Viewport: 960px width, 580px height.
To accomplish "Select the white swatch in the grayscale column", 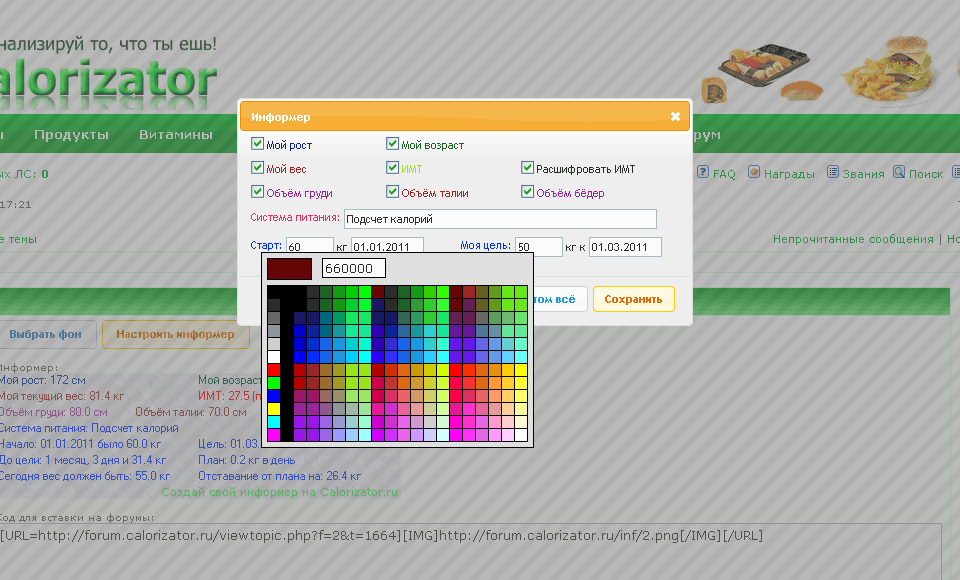I will [x=274, y=357].
